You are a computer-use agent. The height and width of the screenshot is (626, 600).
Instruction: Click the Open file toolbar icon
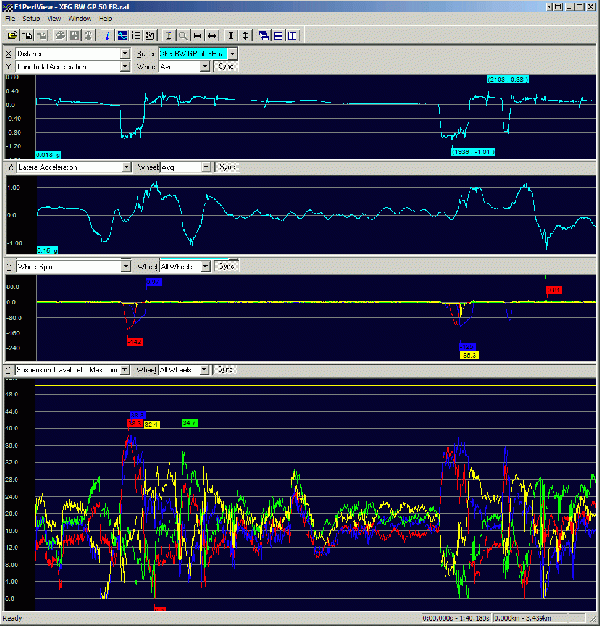click(x=11, y=35)
